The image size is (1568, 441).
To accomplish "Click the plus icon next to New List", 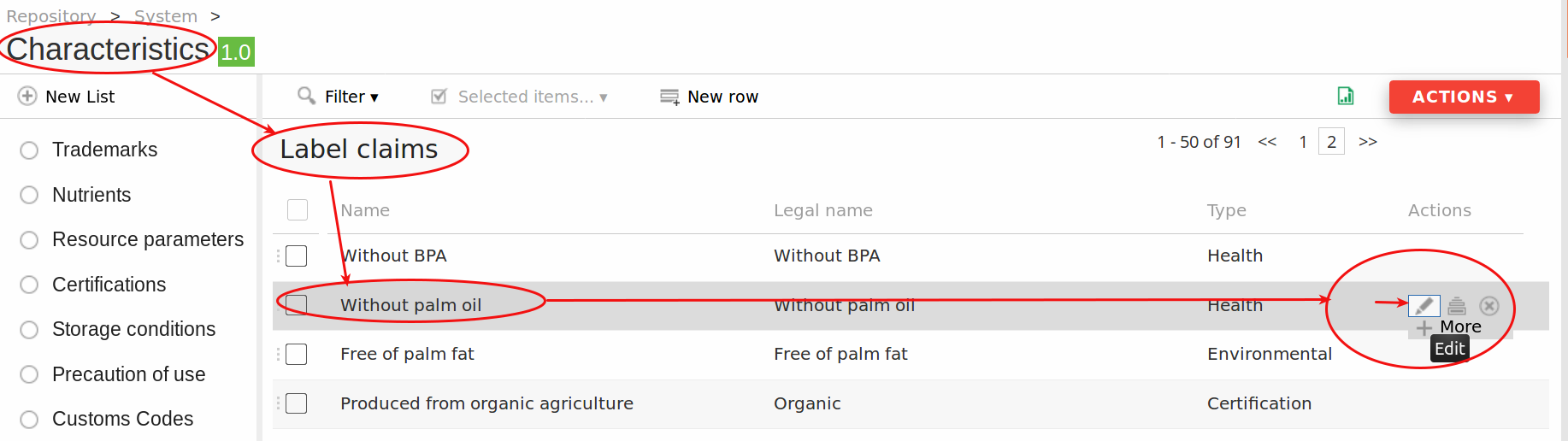I will (27, 96).
